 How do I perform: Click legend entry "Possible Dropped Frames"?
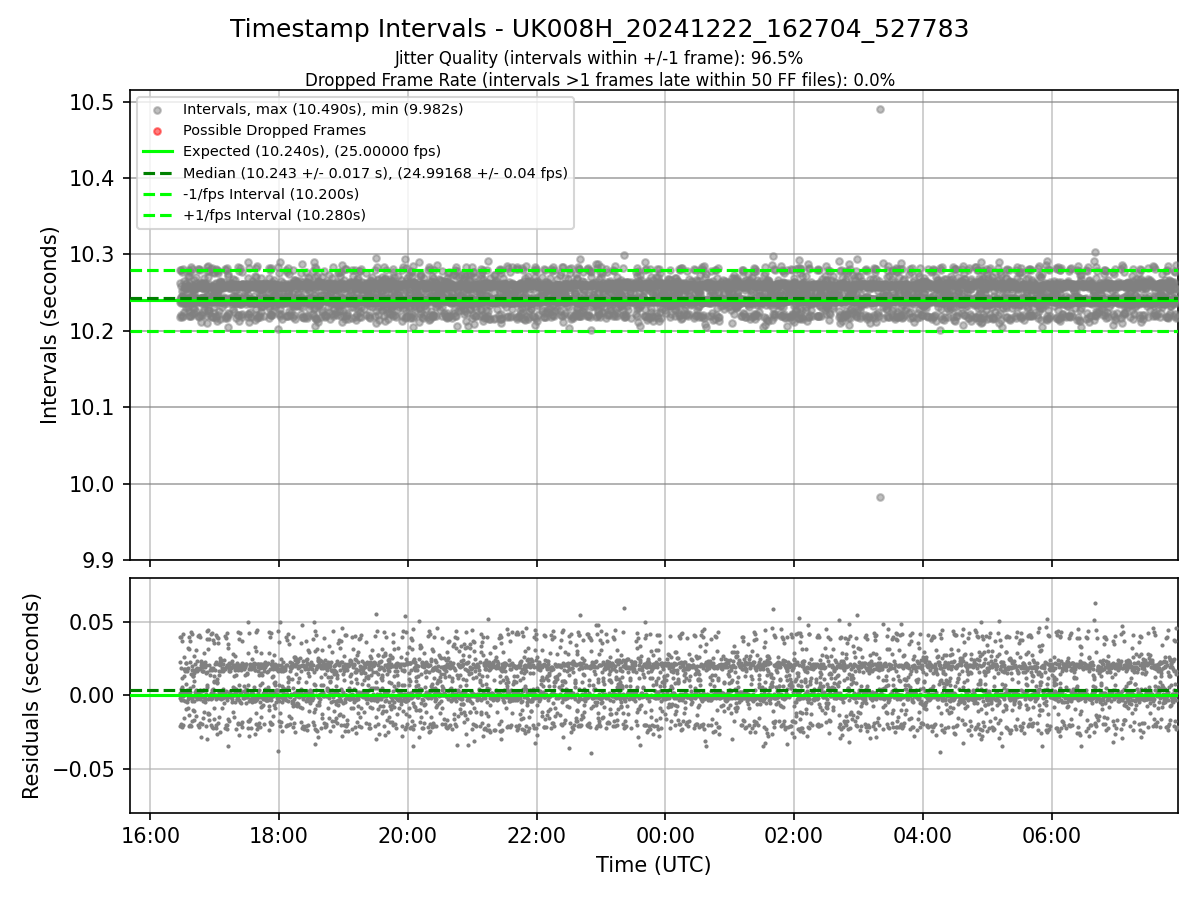point(274,130)
